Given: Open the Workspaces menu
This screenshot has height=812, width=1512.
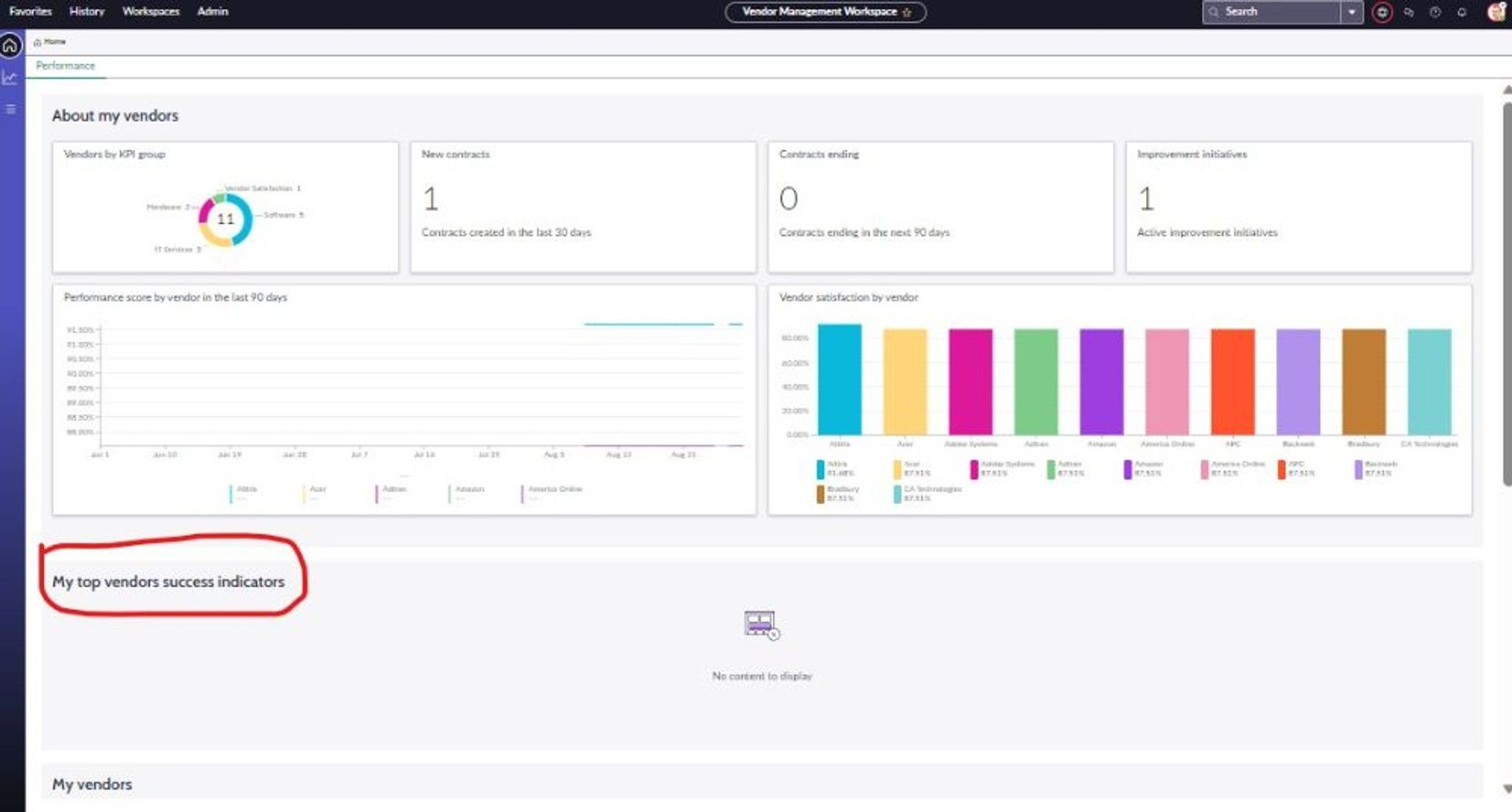Looking at the screenshot, I should pos(151,11).
